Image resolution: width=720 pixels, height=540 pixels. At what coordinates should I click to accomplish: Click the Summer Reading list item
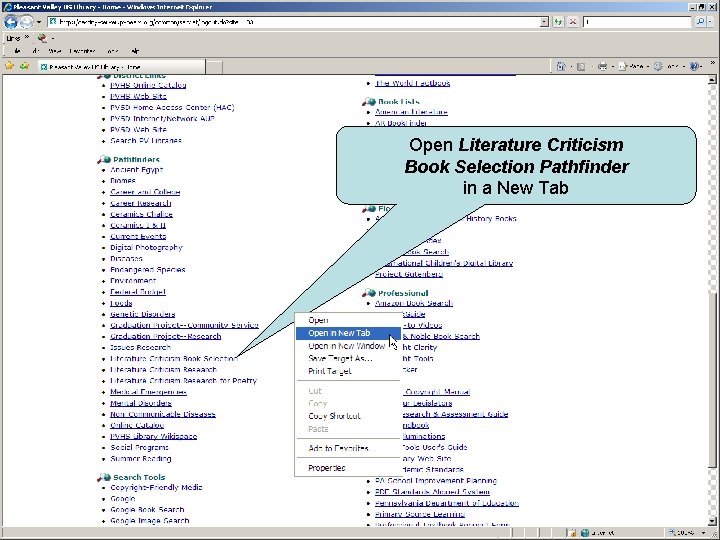(141, 459)
